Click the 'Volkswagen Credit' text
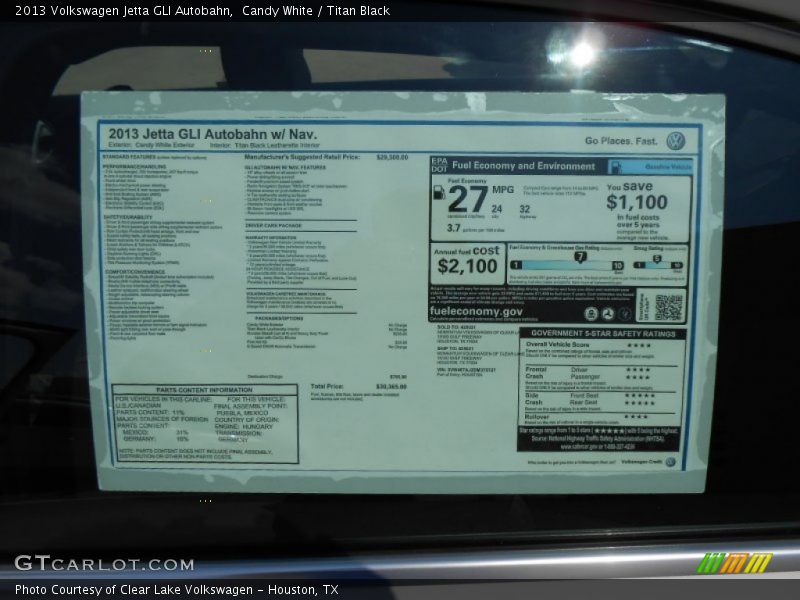Screen dimensions: 800x600 coord(642,462)
